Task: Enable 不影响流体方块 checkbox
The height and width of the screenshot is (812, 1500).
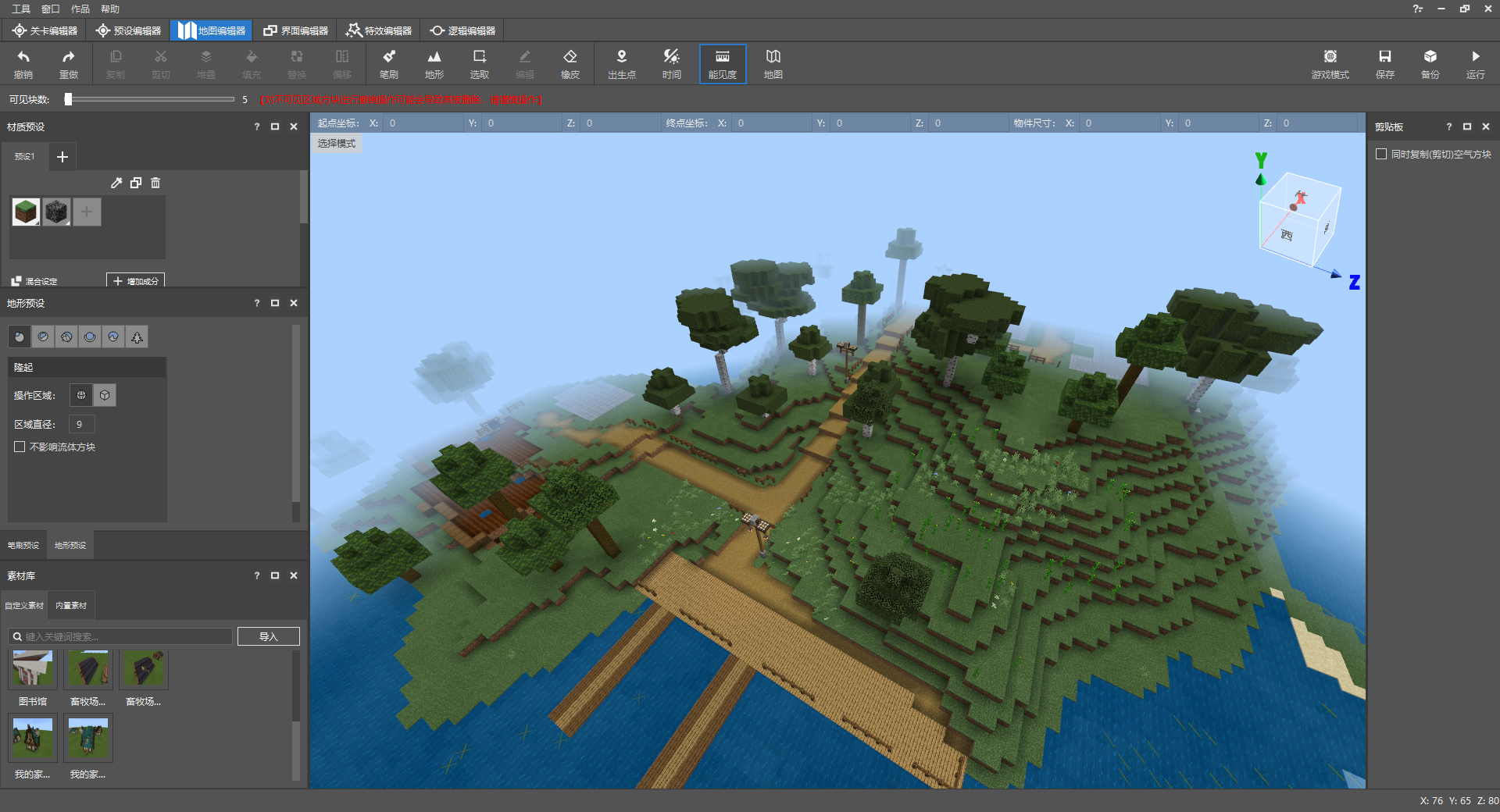Action: [20, 447]
